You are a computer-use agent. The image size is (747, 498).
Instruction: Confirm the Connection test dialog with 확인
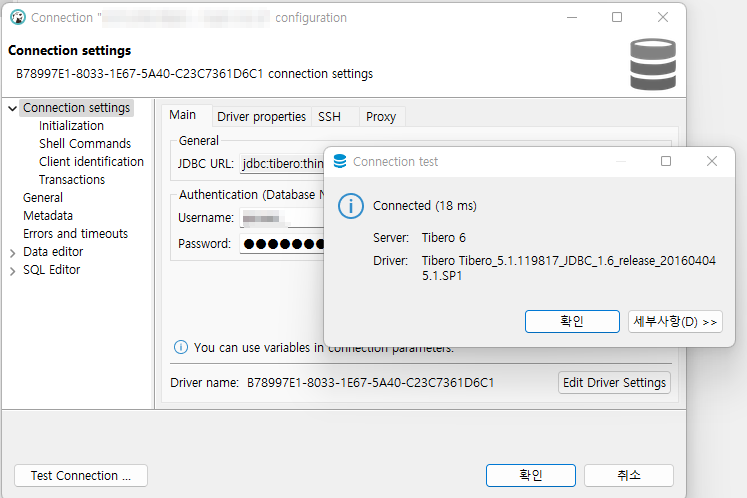coord(572,322)
